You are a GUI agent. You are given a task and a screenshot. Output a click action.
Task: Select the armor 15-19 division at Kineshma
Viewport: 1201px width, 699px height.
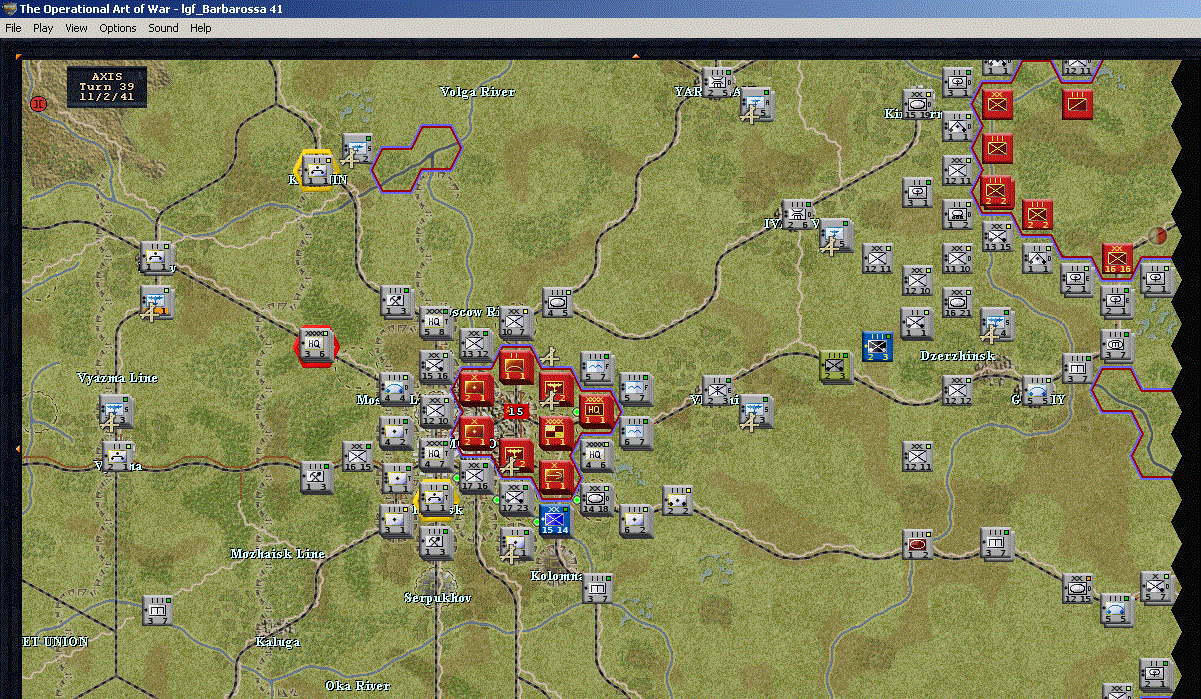tap(918, 104)
